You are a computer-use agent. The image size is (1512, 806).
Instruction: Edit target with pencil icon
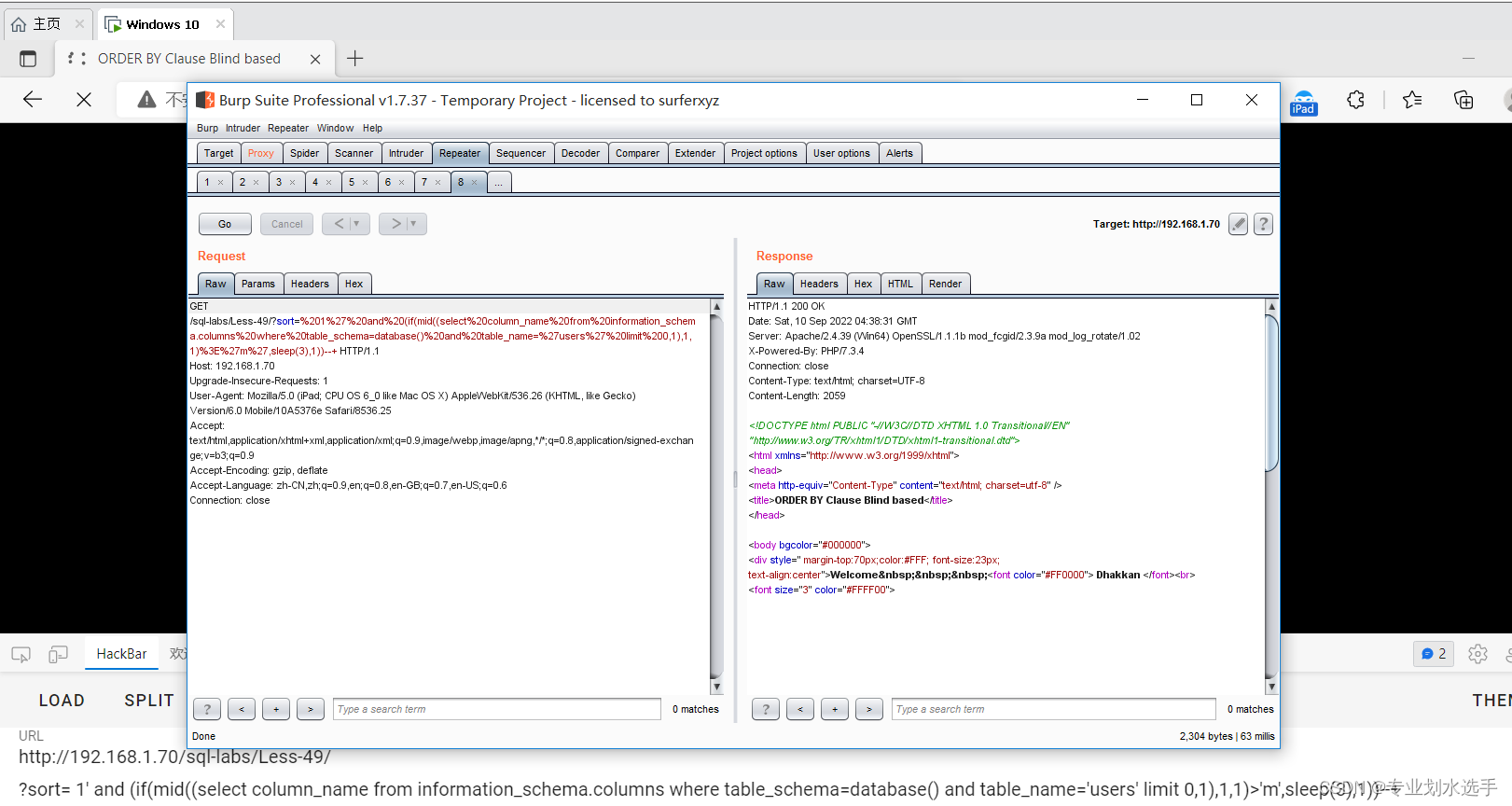coord(1238,224)
